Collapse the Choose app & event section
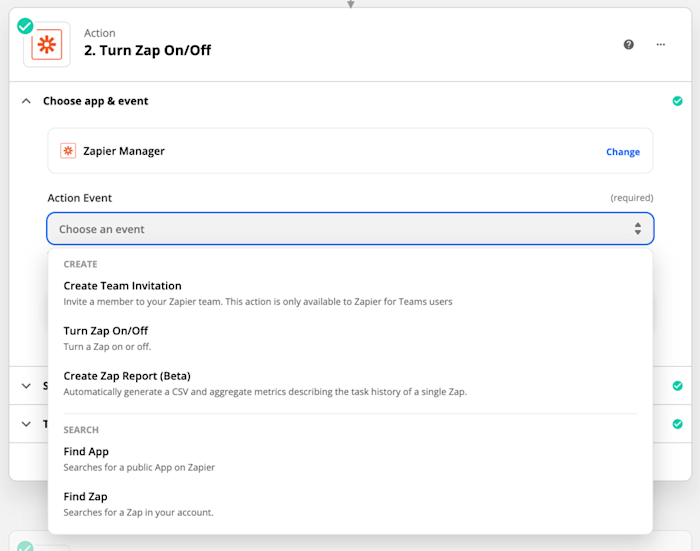 26,101
